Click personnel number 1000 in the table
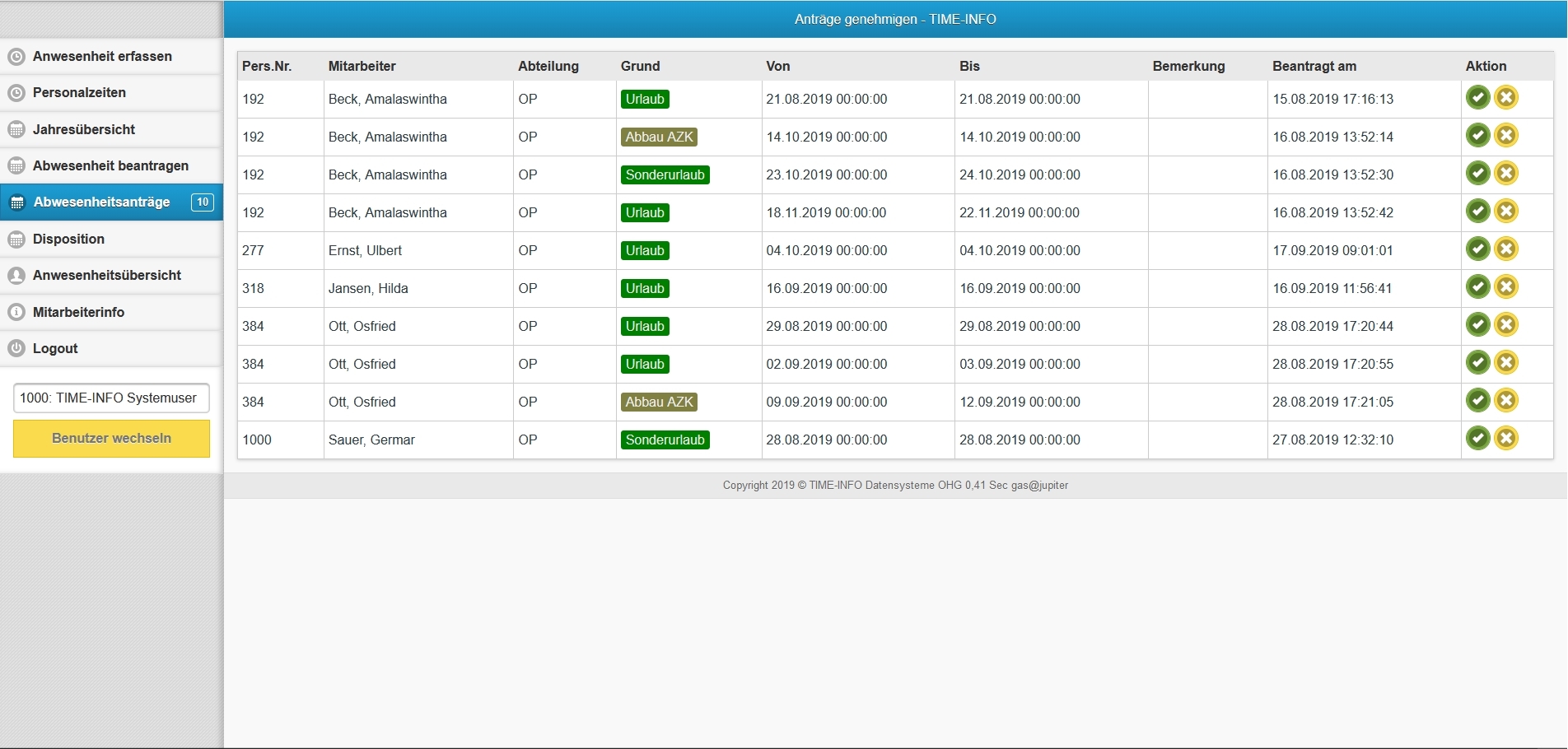This screenshot has height=749, width=1568. pos(257,440)
